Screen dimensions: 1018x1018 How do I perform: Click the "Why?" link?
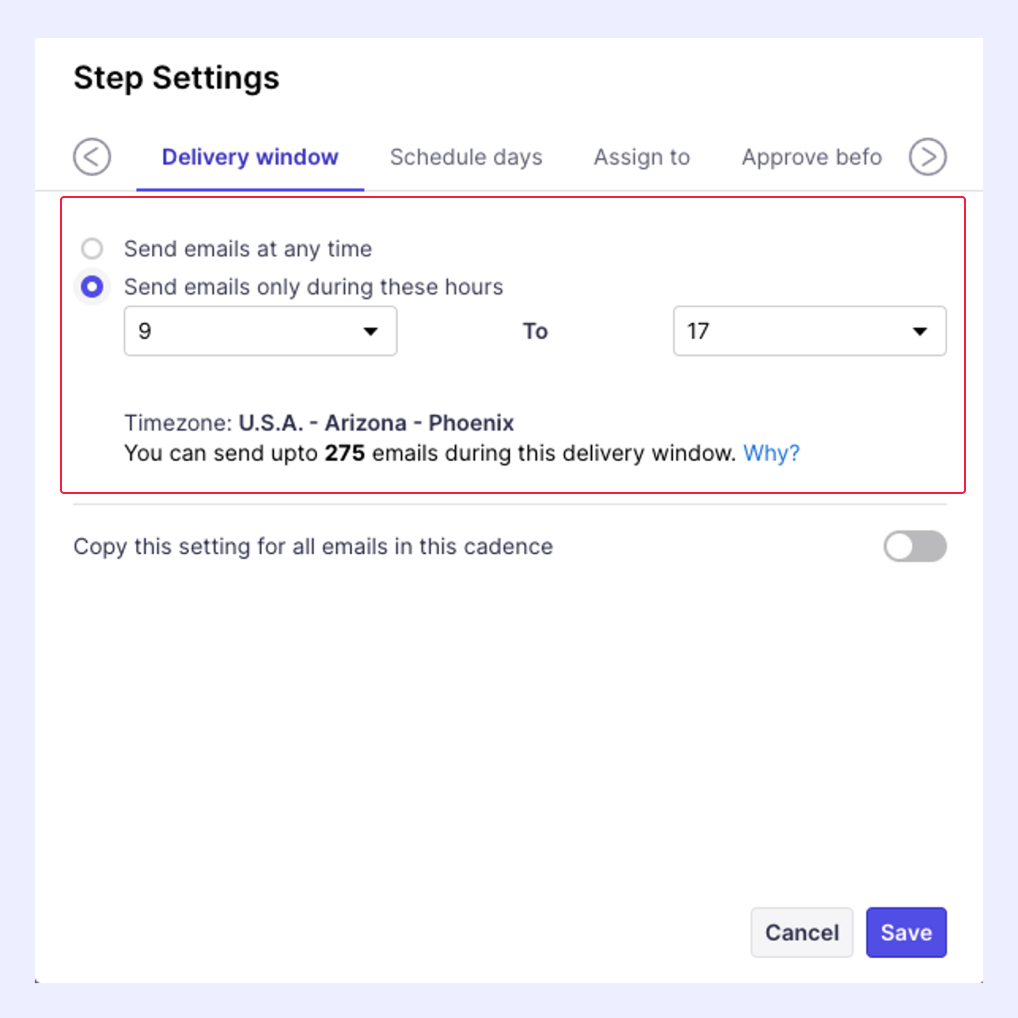click(x=771, y=453)
